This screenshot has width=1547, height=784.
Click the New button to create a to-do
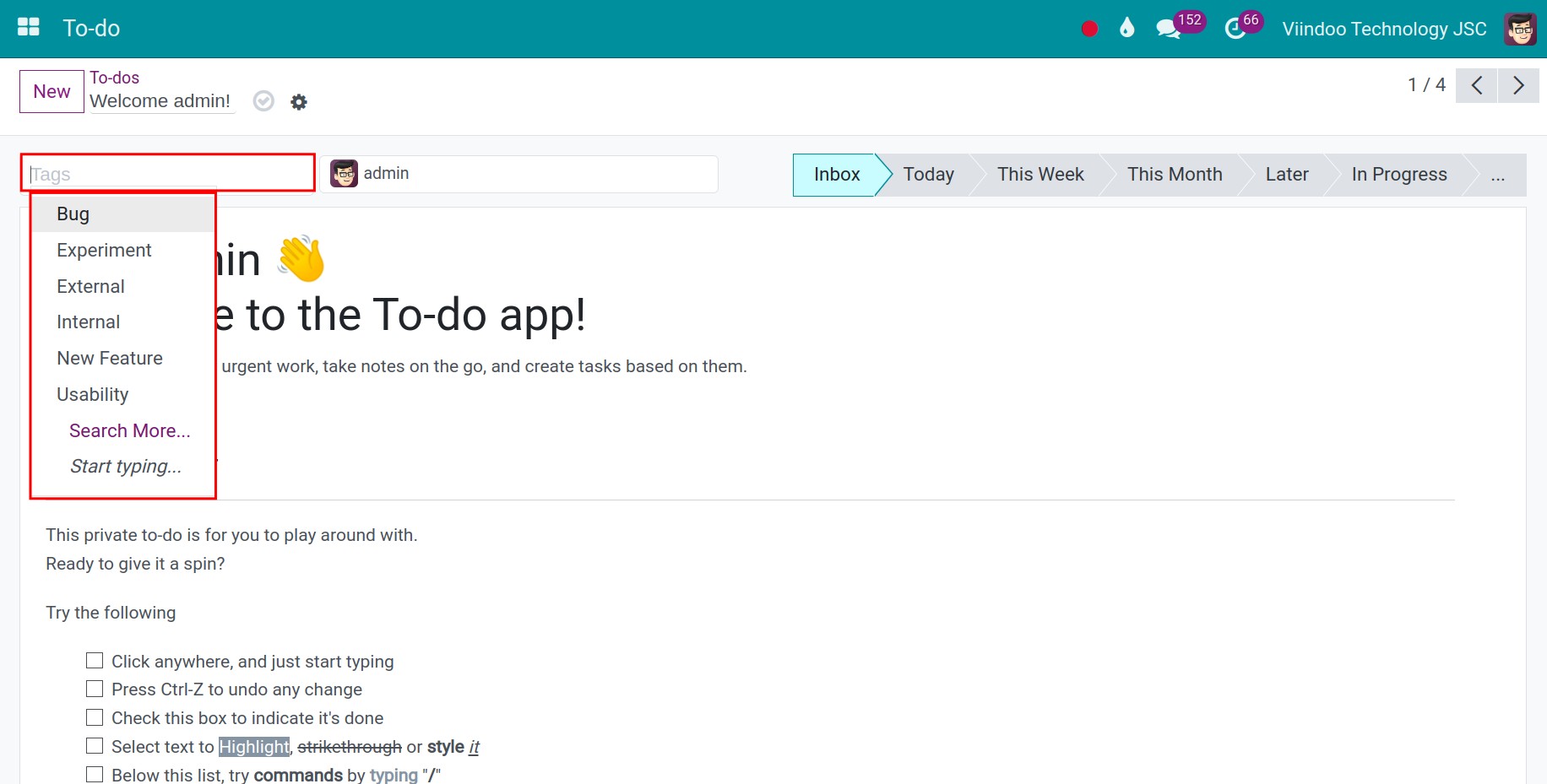51,91
